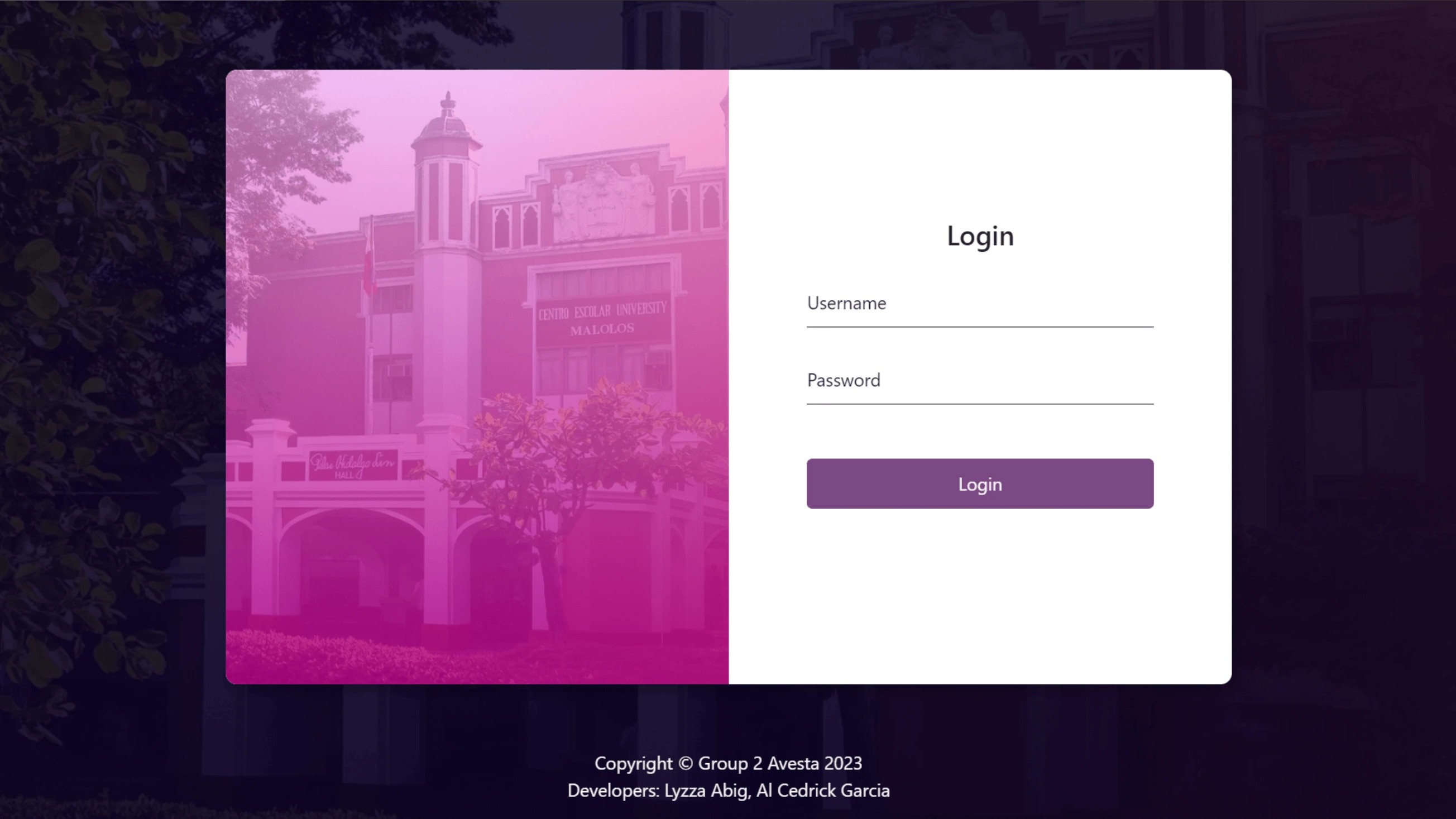1456x819 pixels.
Task: Submit with the purple Login button
Action: click(980, 484)
